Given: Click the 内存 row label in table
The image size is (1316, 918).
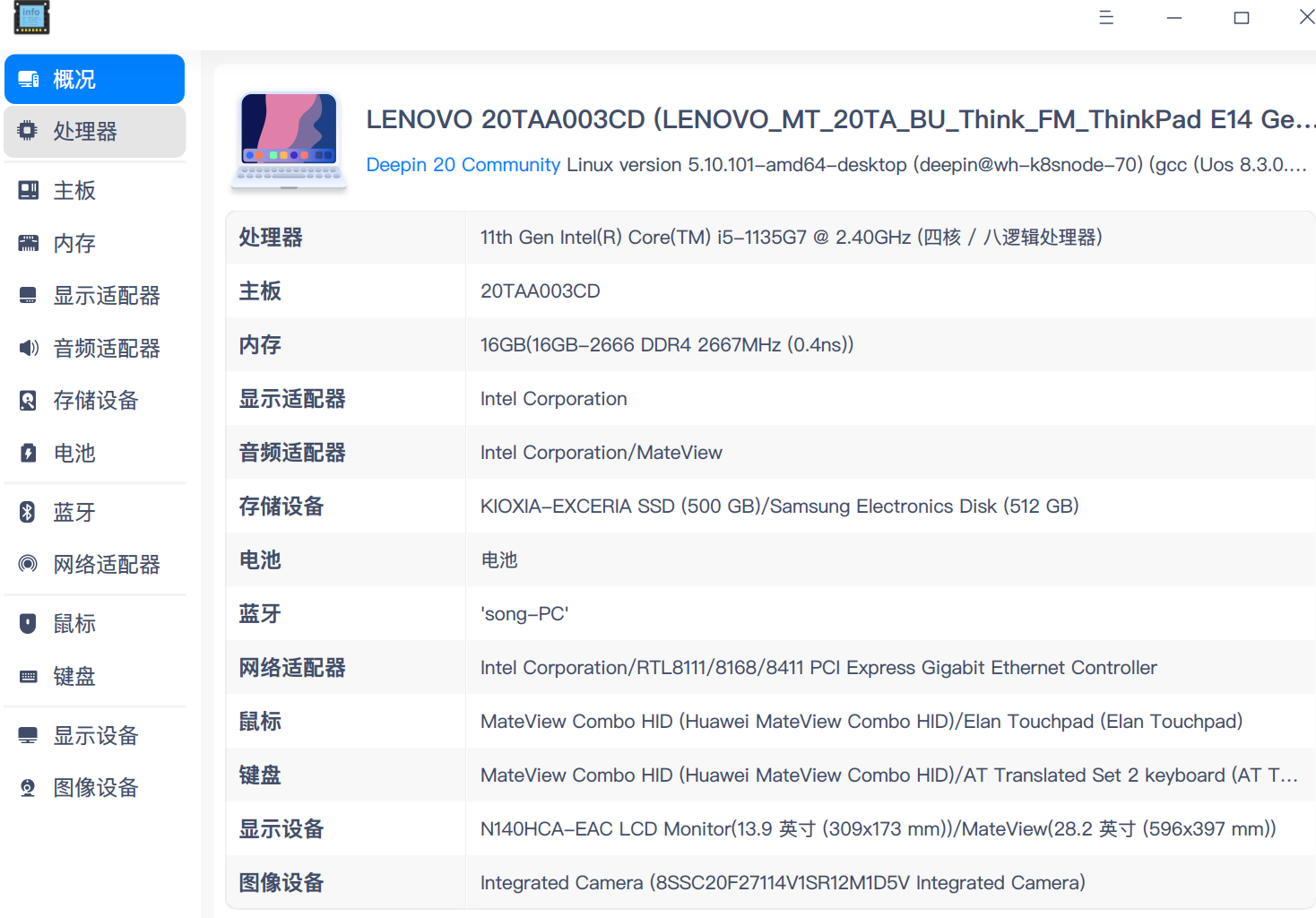Looking at the screenshot, I should pos(260,345).
